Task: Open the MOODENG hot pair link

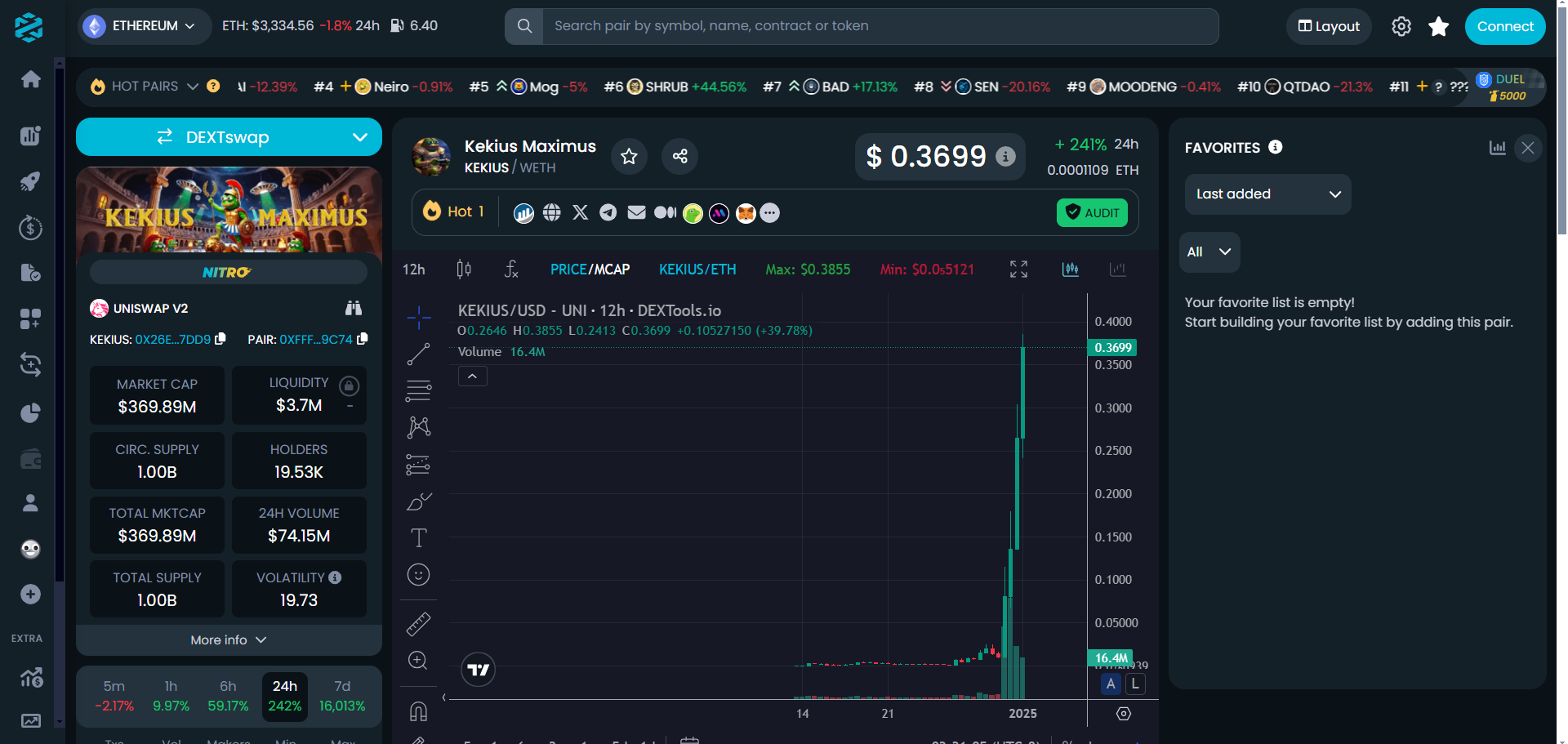Action: click(x=1156, y=87)
